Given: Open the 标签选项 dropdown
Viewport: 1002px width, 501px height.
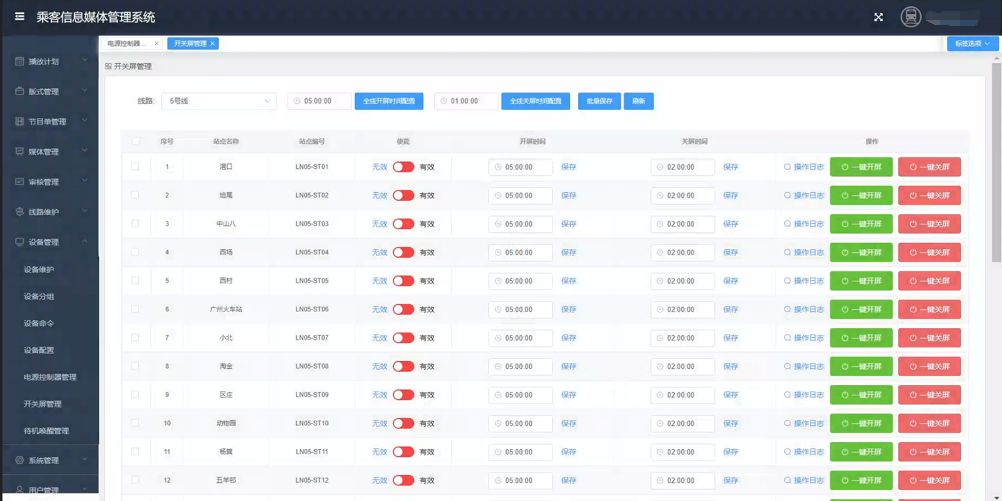Looking at the screenshot, I should [972, 44].
